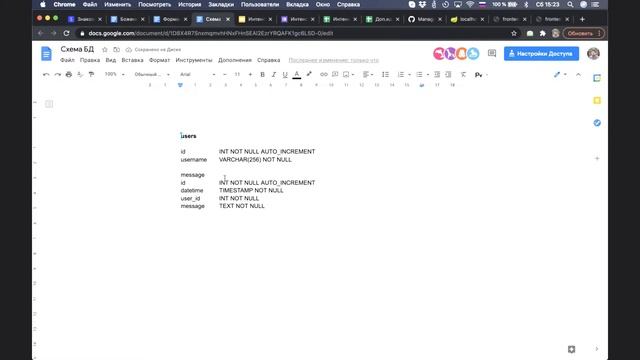Open the paragraph style dropdown

coord(152,74)
